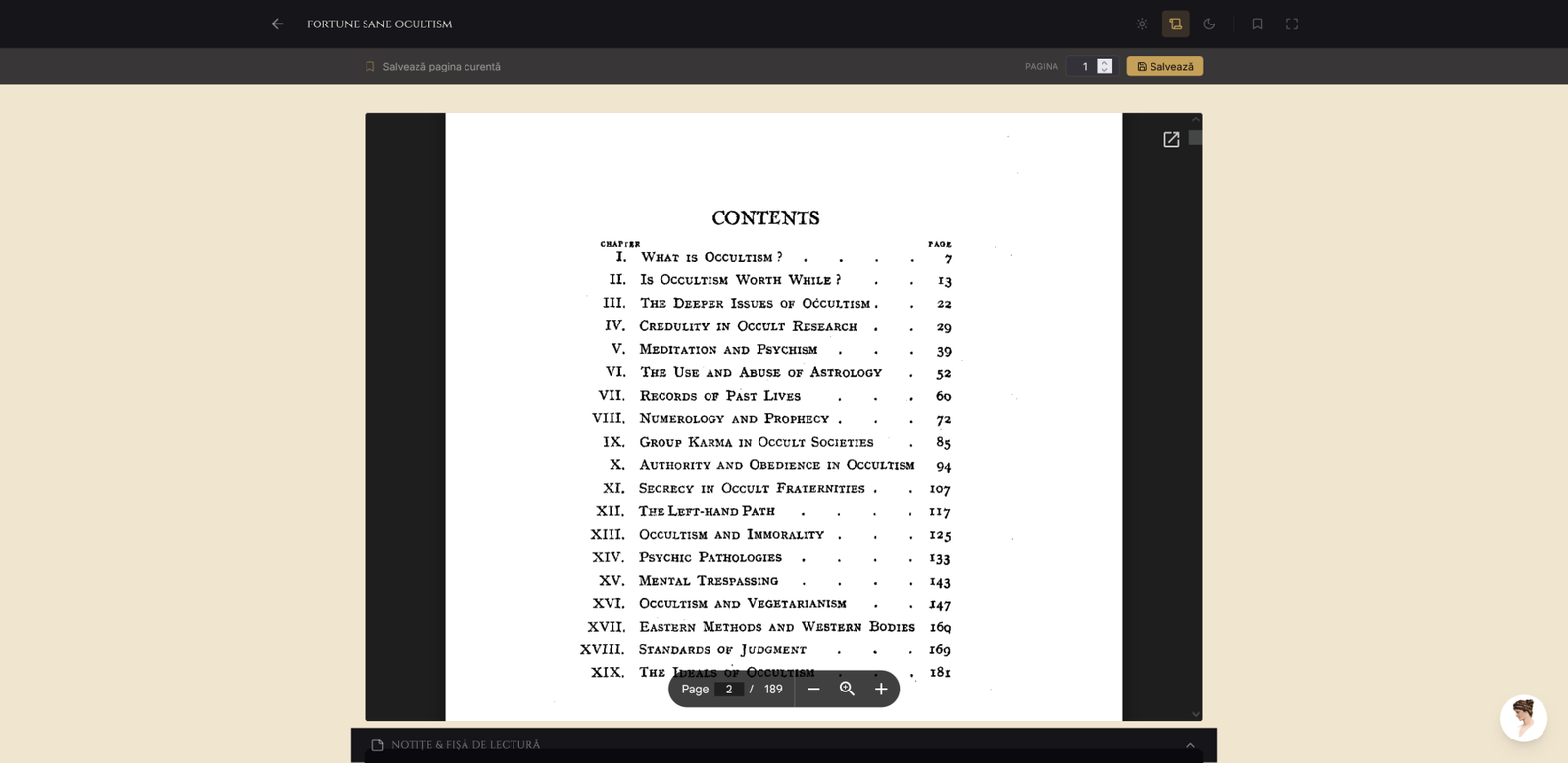1568x763 pixels.
Task: Click "Psychic Pathologies" entry
Action: click(710, 558)
